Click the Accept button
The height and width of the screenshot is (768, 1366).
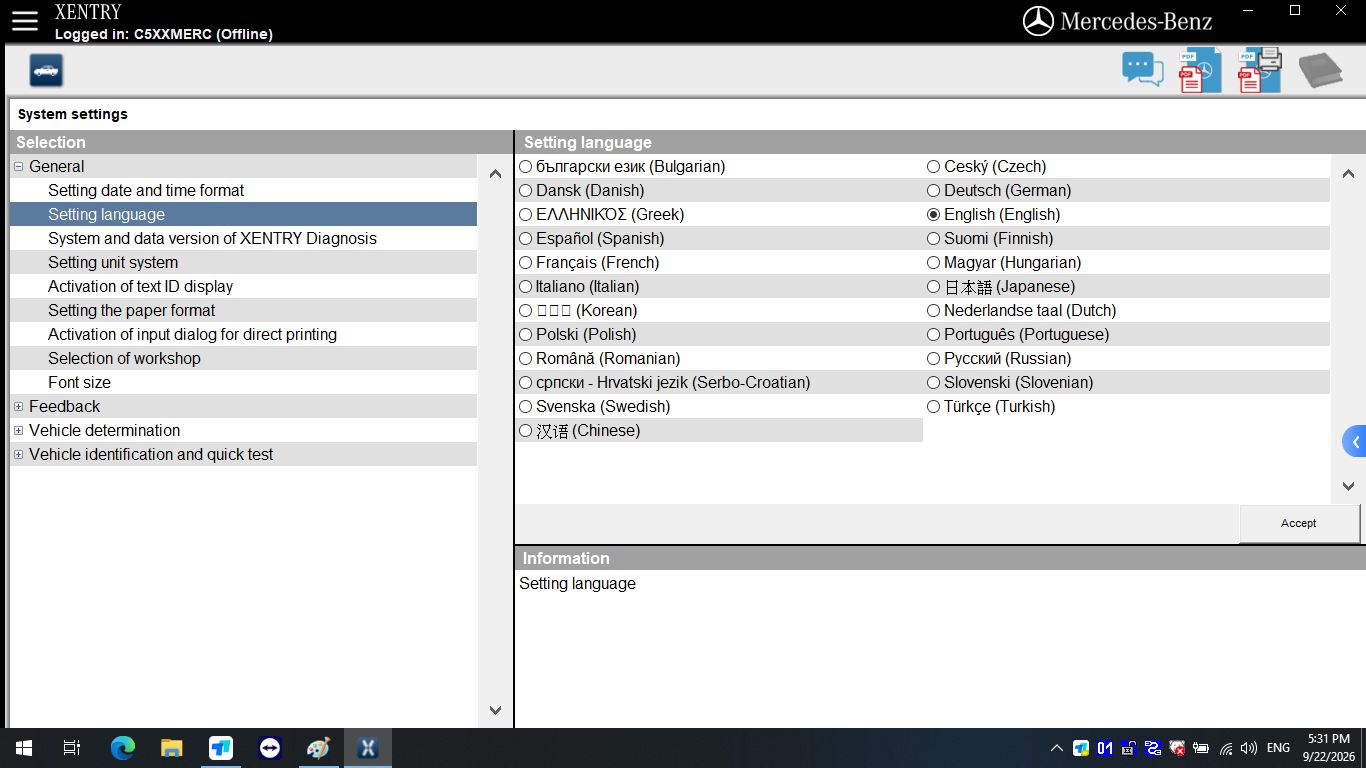click(1299, 523)
